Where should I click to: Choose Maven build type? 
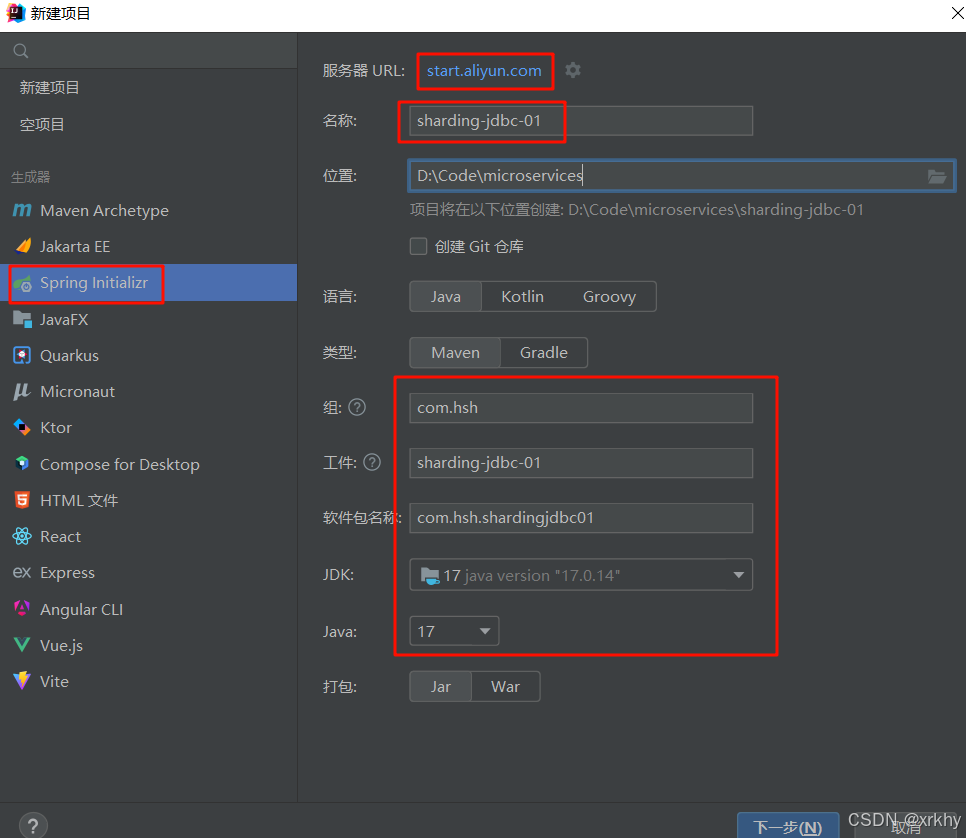[x=455, y=352]
